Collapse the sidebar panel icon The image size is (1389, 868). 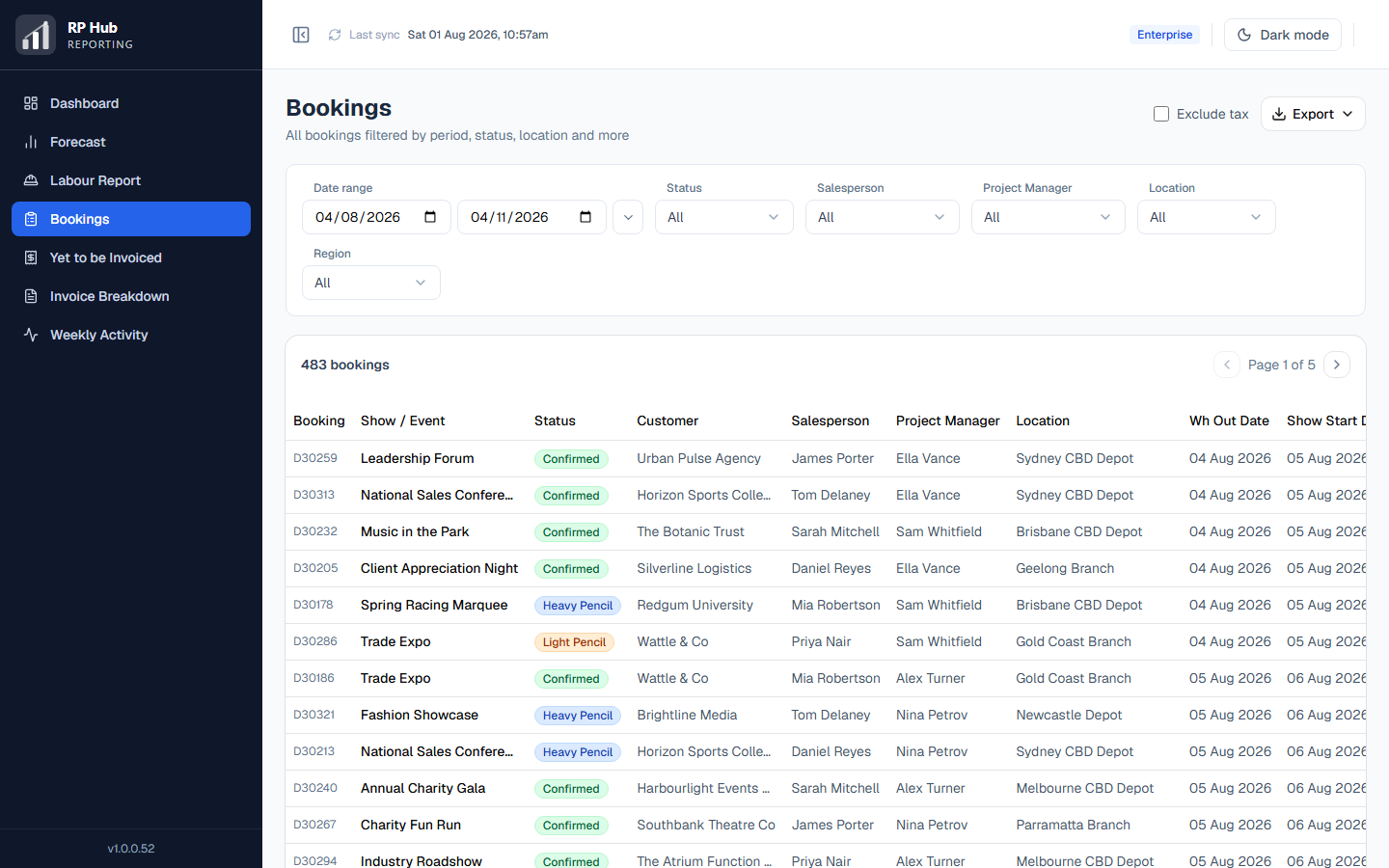(x=301, y=35)
